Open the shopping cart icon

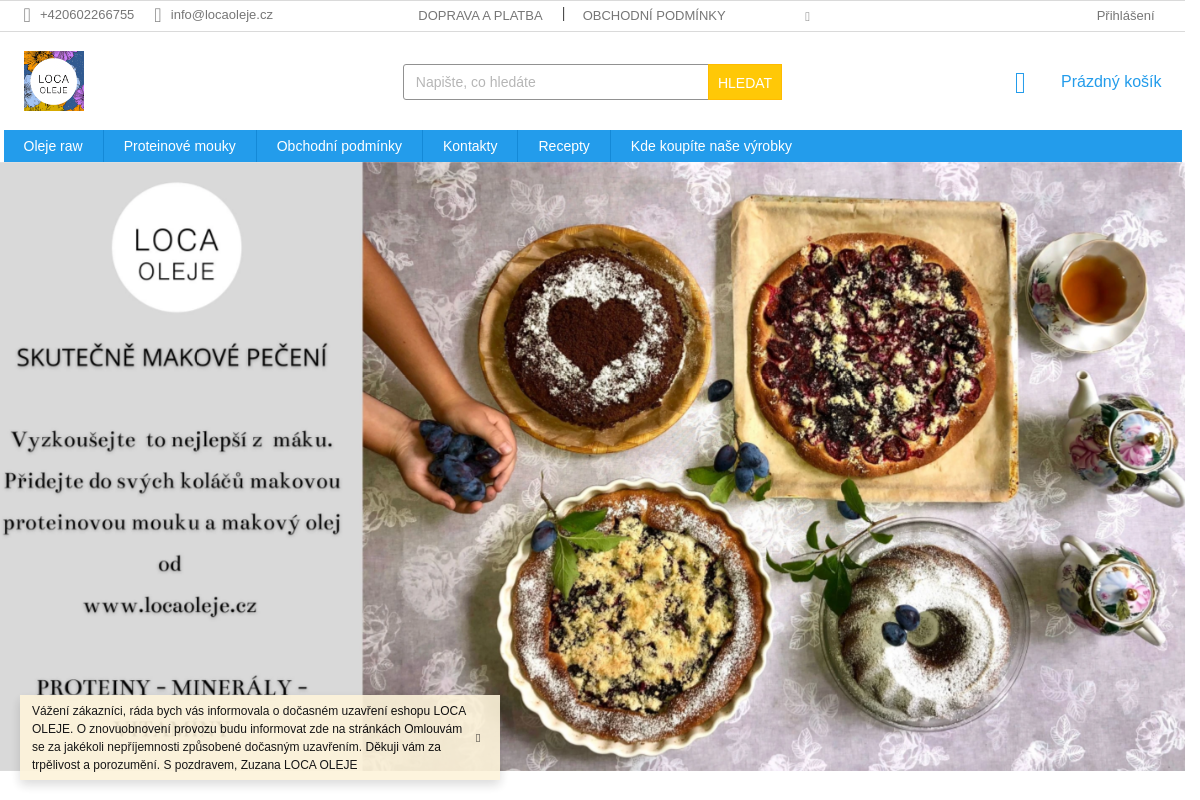click(x=1020, y=83)
